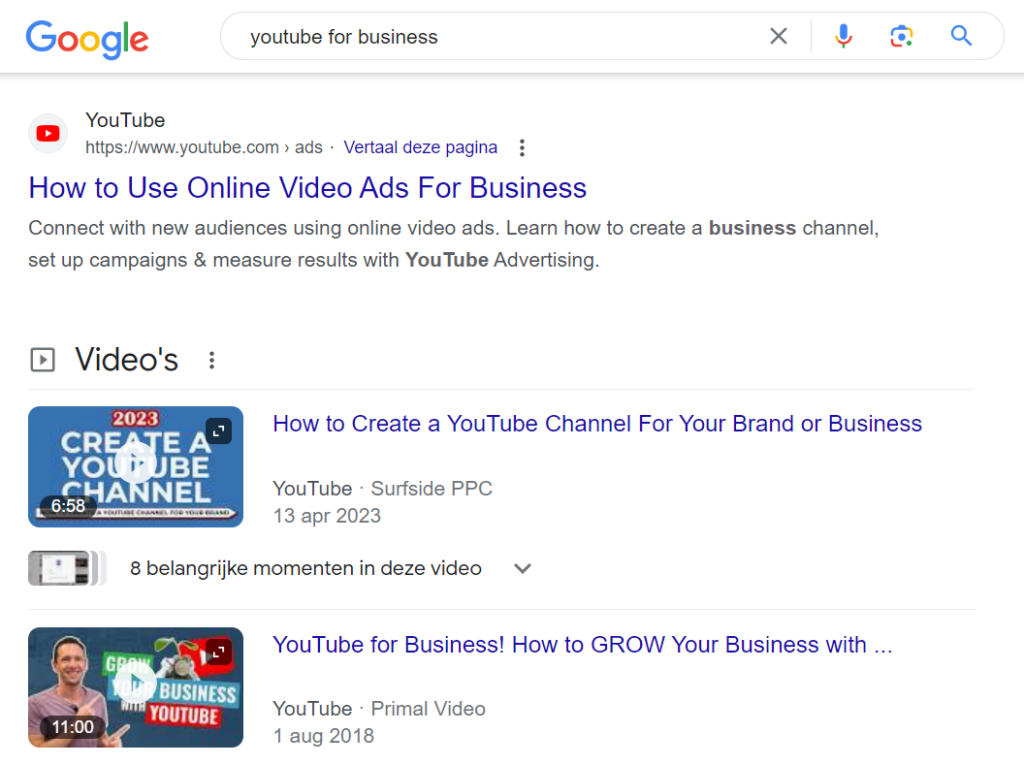Submit search with the magnifying glass icon
Image resolution: width=1024 pixels, height=765 pixels.
(x=961, y=35)
